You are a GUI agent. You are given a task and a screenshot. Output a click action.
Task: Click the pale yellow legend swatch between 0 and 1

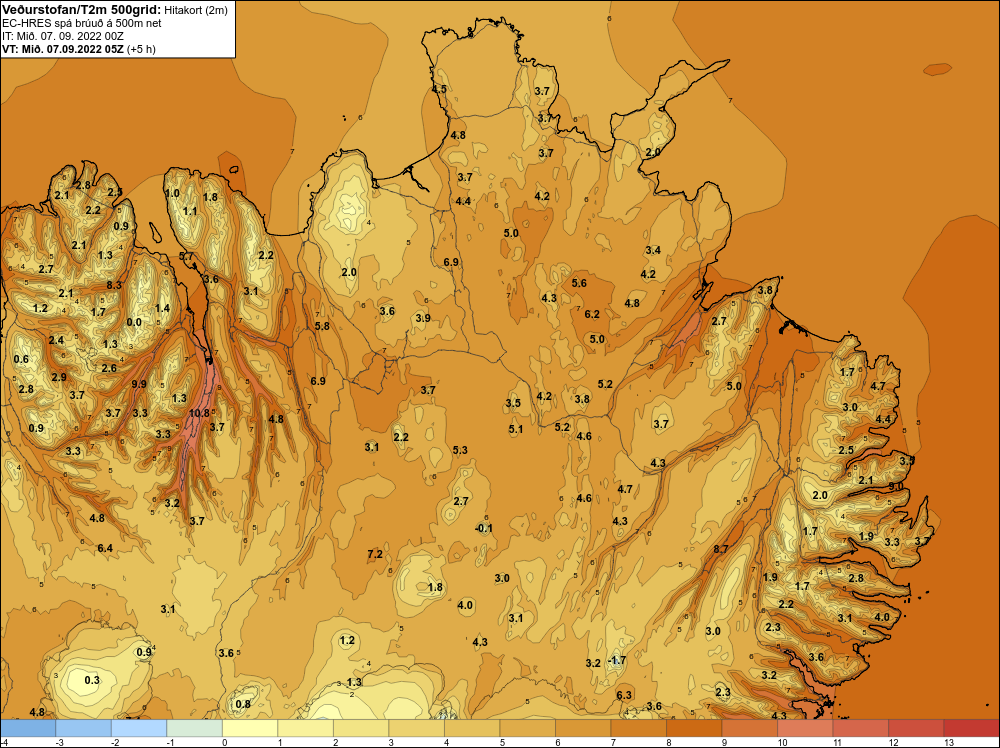[x=250, y=728]
